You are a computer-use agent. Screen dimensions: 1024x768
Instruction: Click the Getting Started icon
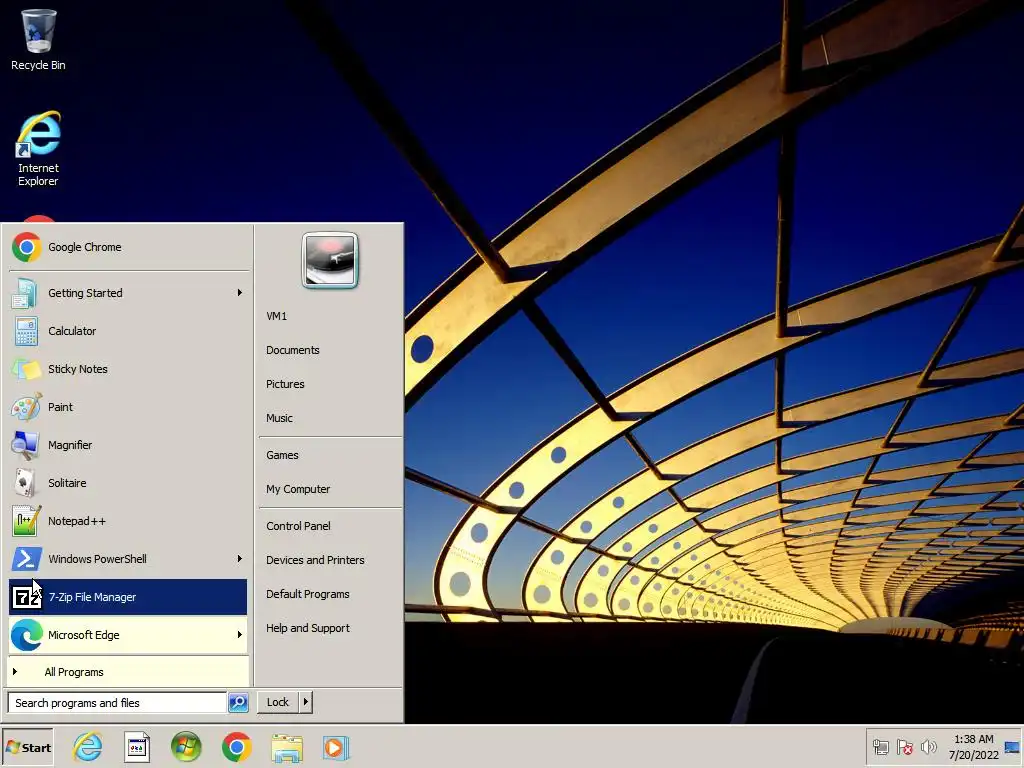26,293
